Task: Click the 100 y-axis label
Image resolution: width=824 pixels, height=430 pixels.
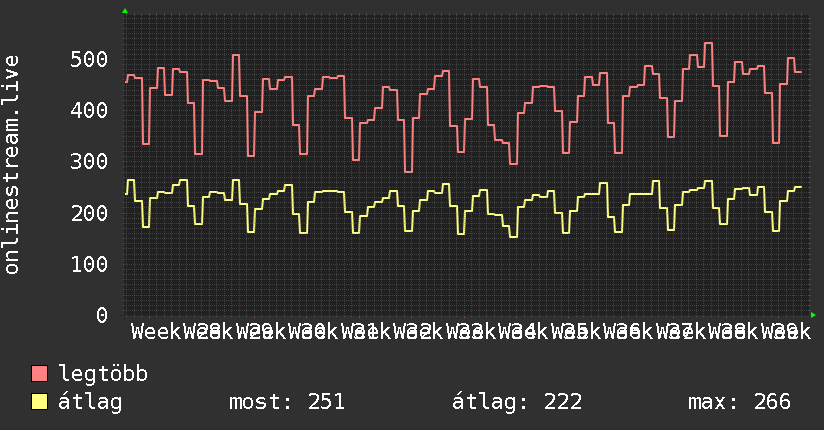Action: tap(89, 264)
